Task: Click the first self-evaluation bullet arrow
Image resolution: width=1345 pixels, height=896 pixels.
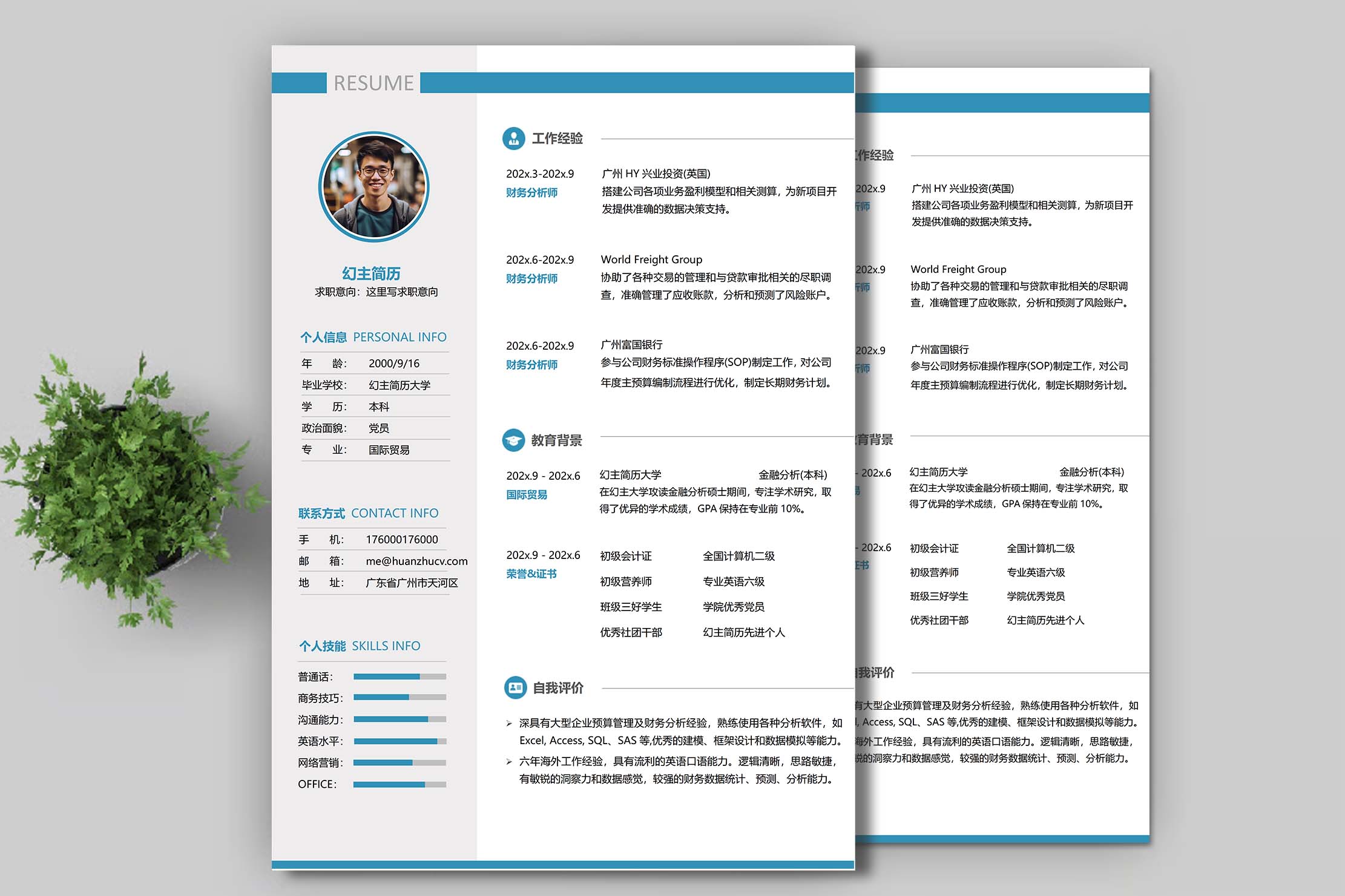Action: click(509, 723)
